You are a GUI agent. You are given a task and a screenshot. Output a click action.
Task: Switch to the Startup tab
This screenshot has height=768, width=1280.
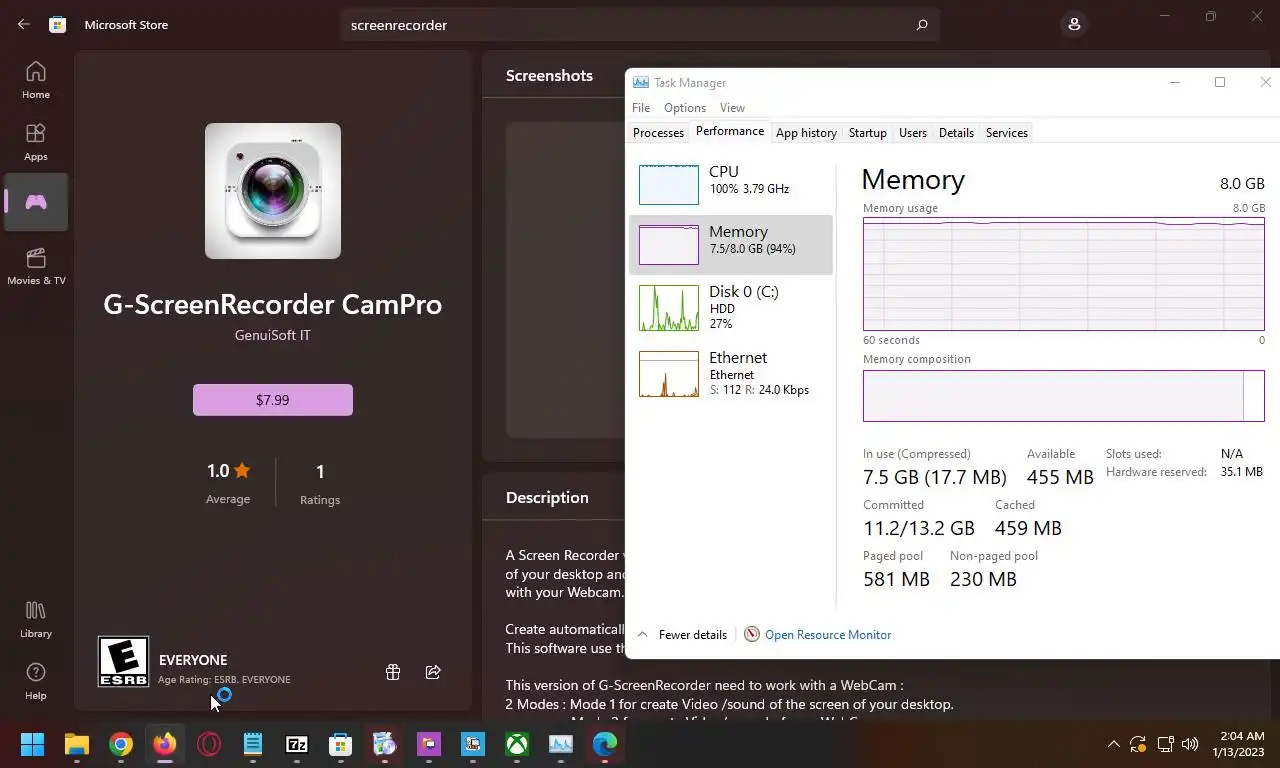867,133
